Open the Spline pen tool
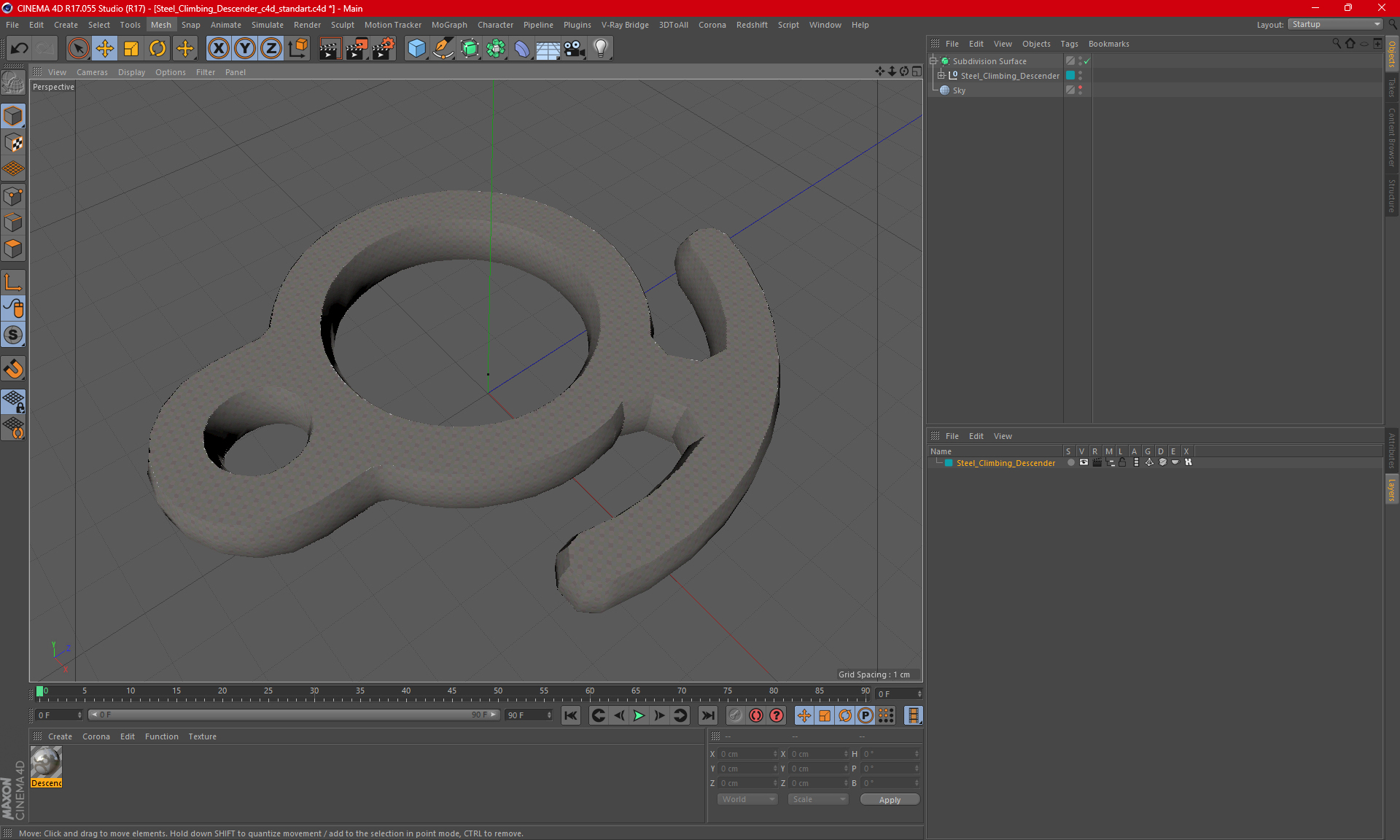Viewport: 1400px width, 840px height. (x=443, y=49)
